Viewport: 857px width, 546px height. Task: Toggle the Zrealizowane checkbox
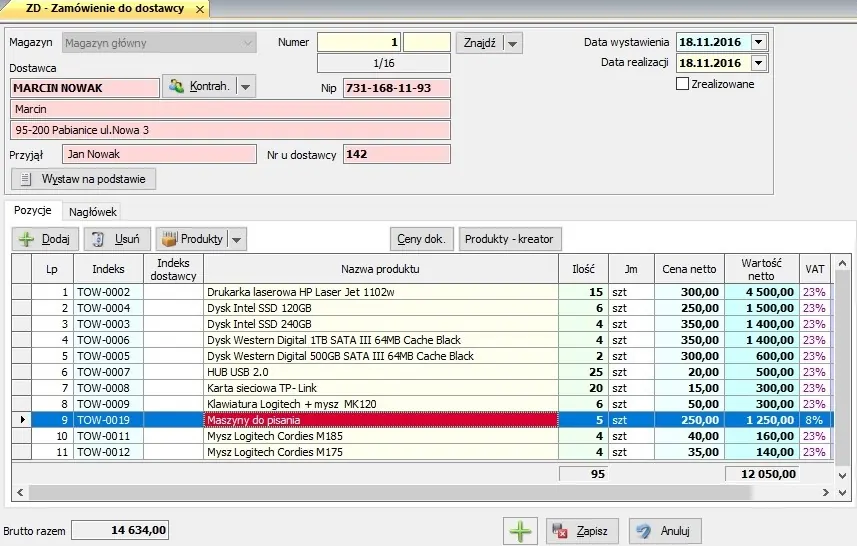click(x=682, y=84)
